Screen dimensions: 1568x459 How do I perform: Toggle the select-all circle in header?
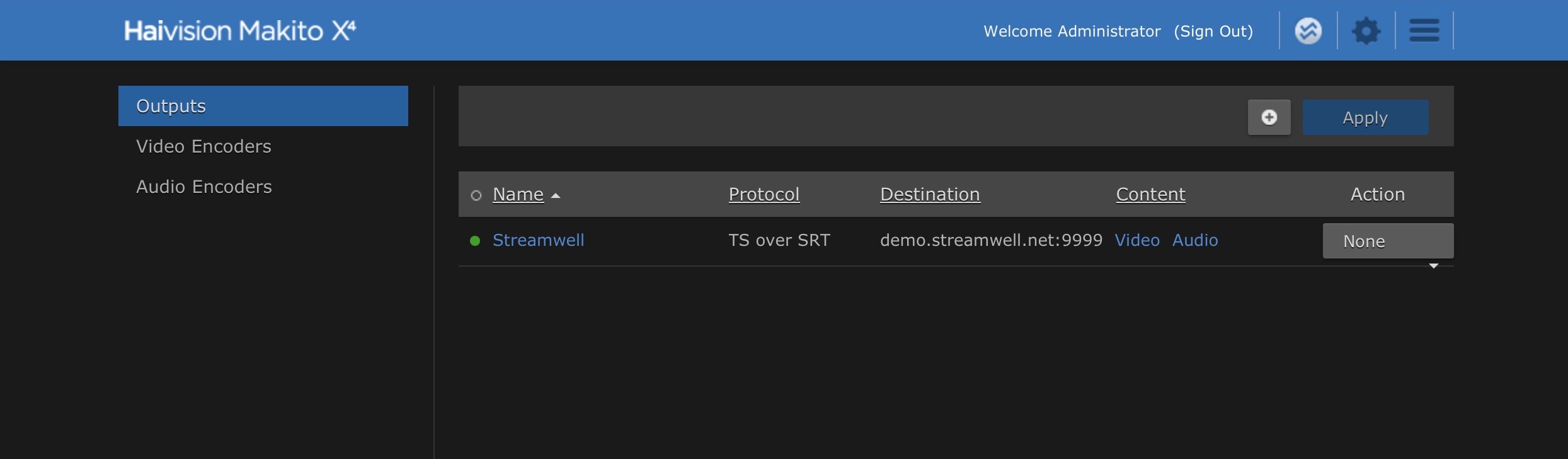[x=476, y=195]
